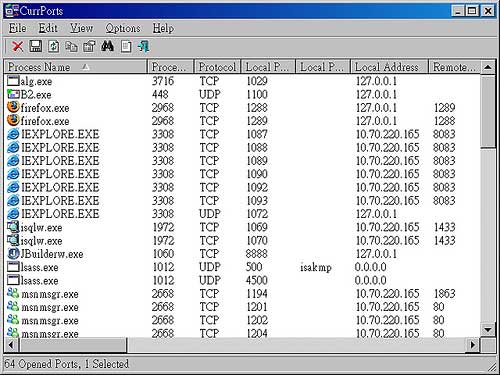Sort by the Remote column header

point(454,67)
